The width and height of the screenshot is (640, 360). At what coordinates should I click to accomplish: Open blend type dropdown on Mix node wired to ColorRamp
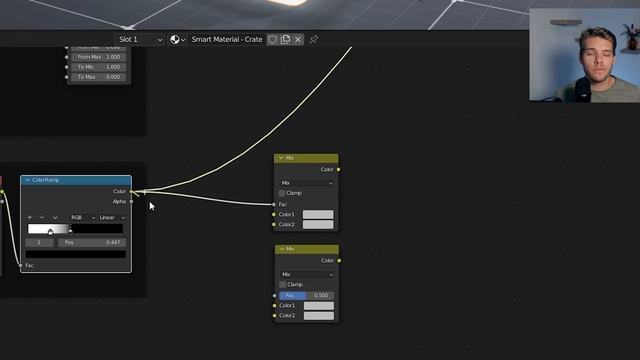click(x=307, y=183)
